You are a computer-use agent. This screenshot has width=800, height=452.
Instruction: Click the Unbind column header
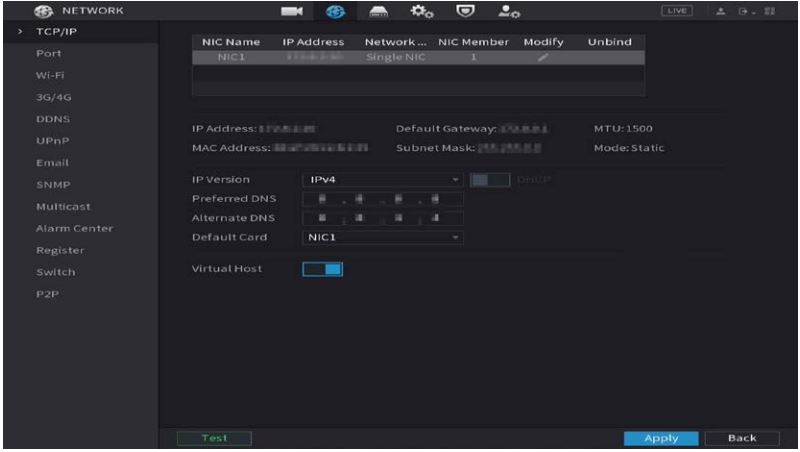[610, 42]
